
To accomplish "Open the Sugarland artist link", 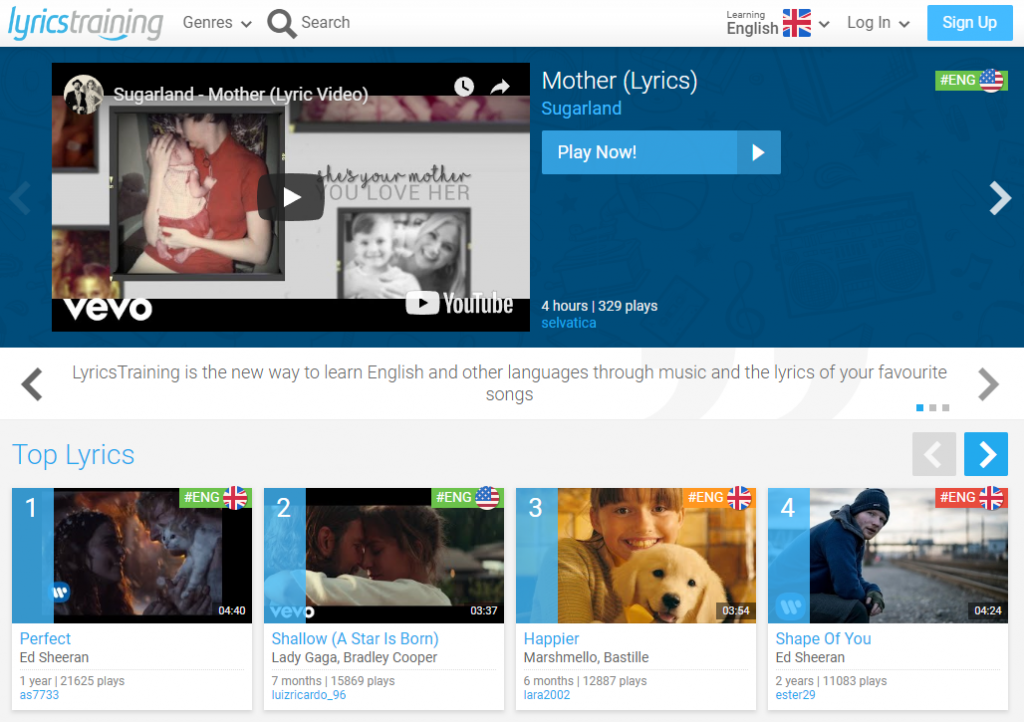I will [x=581, y=108].
